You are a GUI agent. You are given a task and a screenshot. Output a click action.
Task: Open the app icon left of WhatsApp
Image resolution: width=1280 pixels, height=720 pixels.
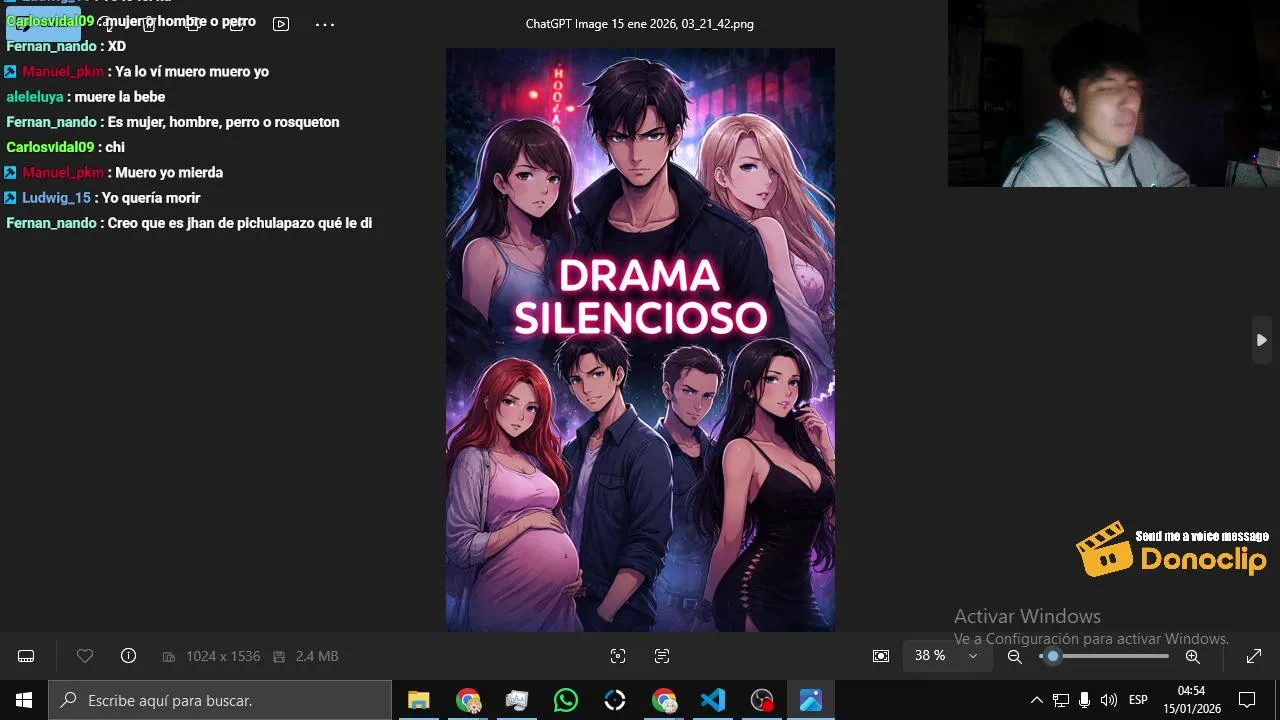click(517, 700)
